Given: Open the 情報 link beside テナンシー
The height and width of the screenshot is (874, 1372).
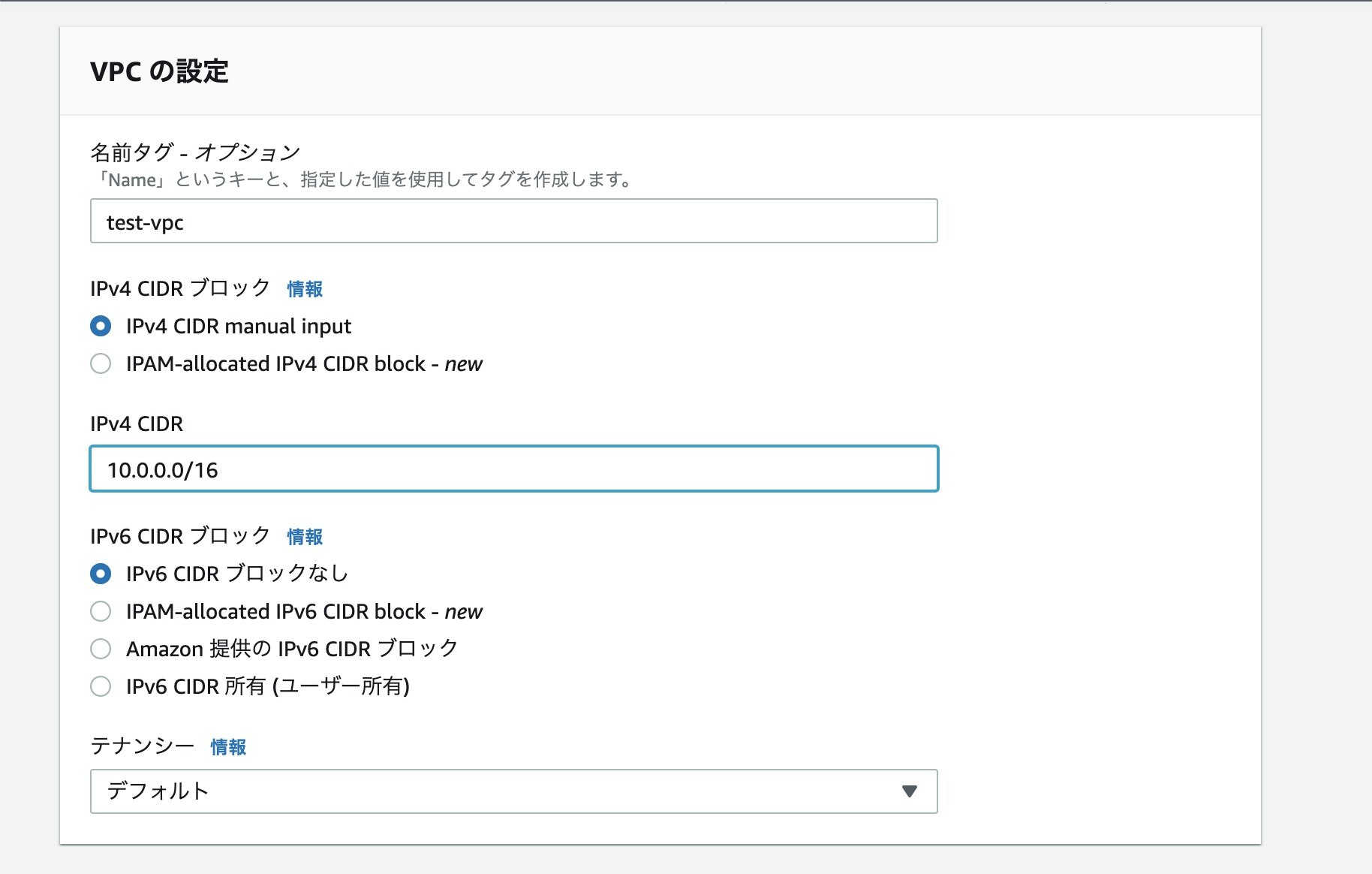Looking at the screenshot, I should point(228,747).
